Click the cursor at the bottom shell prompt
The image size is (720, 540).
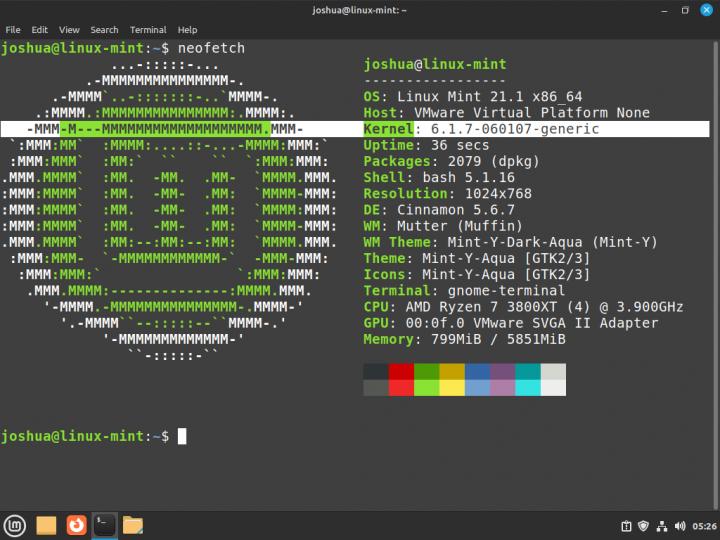182,436
